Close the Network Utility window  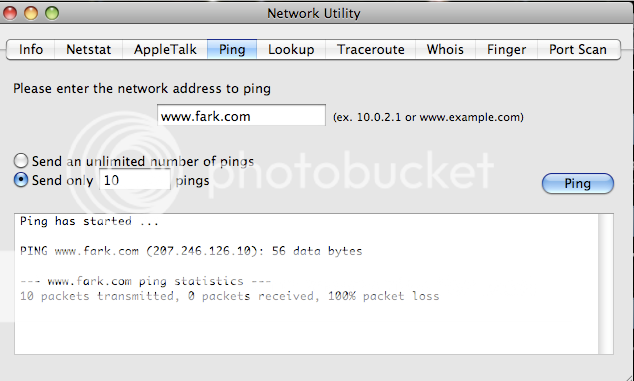point(10,13)
